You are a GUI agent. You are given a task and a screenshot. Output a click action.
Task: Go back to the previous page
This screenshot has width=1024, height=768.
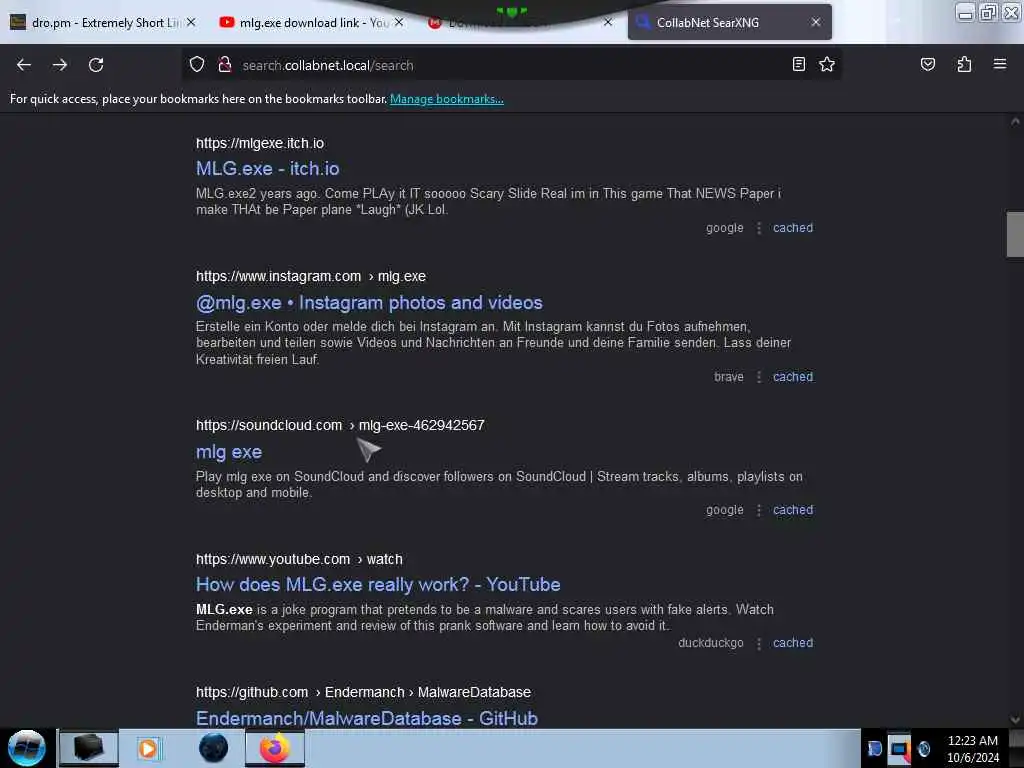pyautogui.click(x=24, y=65)
